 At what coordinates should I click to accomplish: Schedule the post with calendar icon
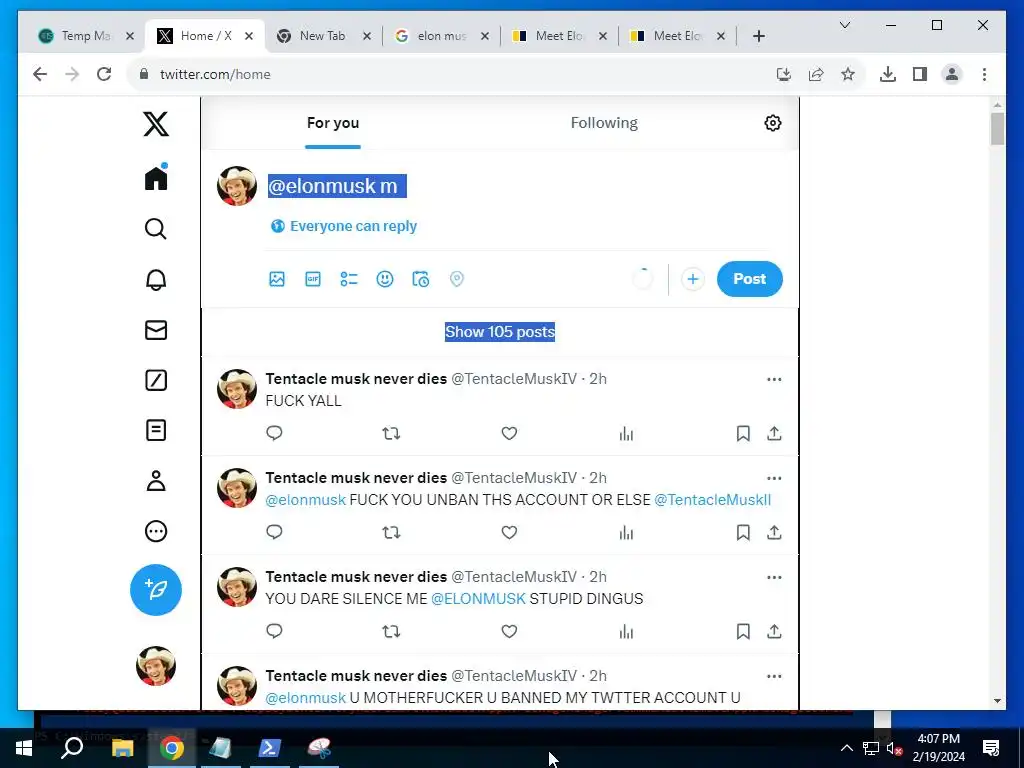click(x=421, y=279)
